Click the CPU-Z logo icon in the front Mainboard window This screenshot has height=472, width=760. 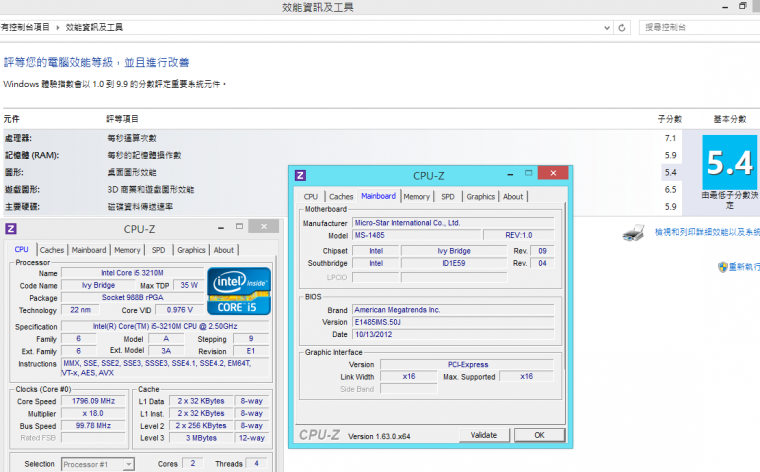[x=300, y=175]
